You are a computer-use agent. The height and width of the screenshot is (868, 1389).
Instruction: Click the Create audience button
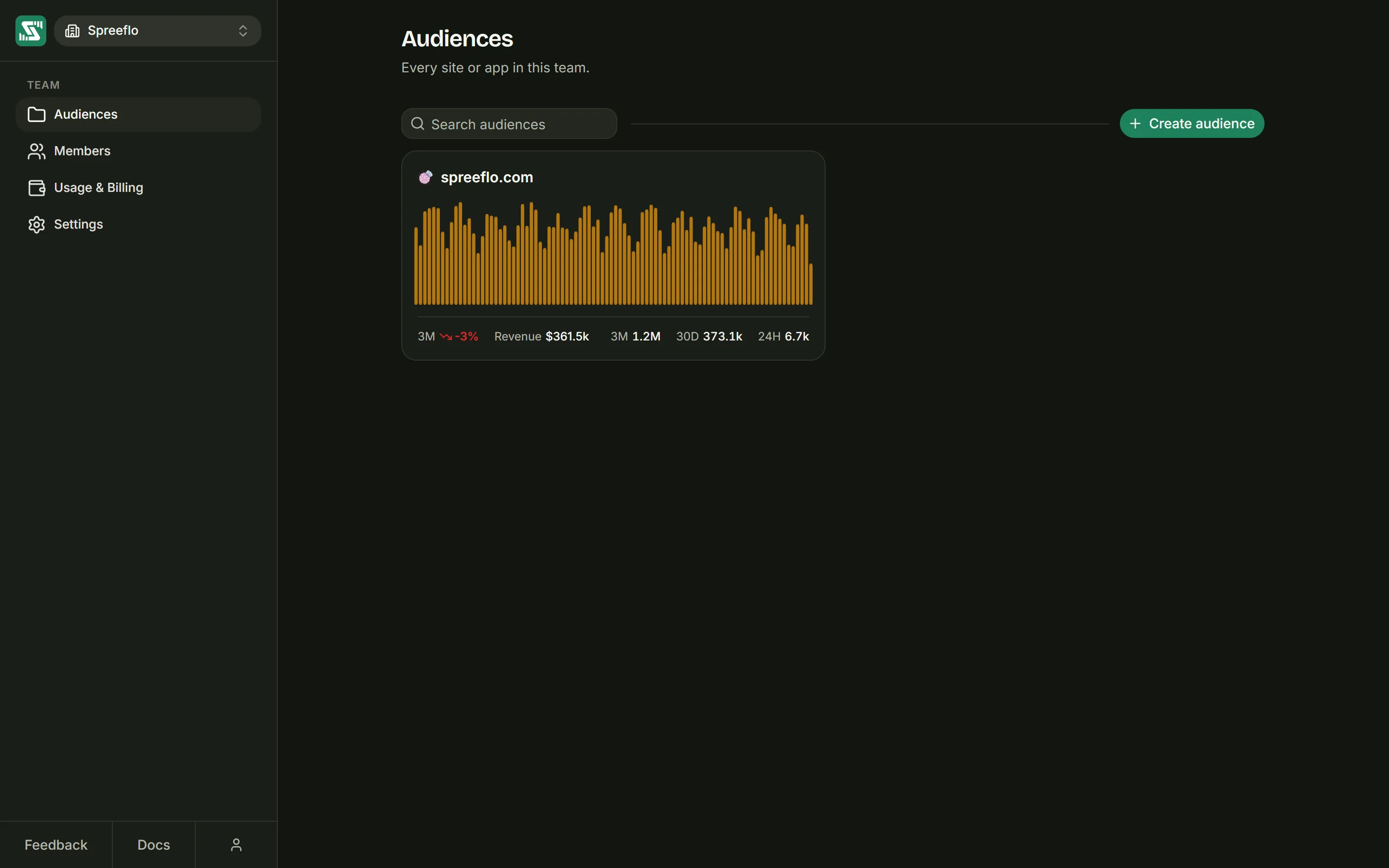[1192, 123]
